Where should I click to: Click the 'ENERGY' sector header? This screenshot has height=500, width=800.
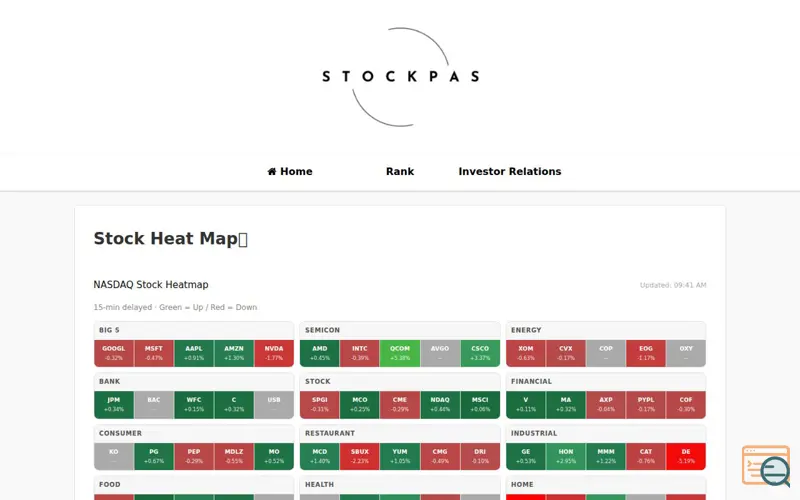pyautogui.click(x=526, y=330)
